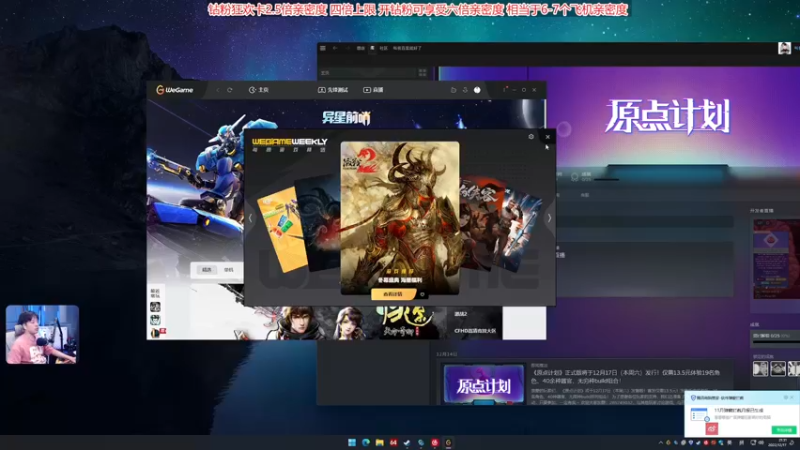Open profile avatar in Steam window

tap(784, 48)
